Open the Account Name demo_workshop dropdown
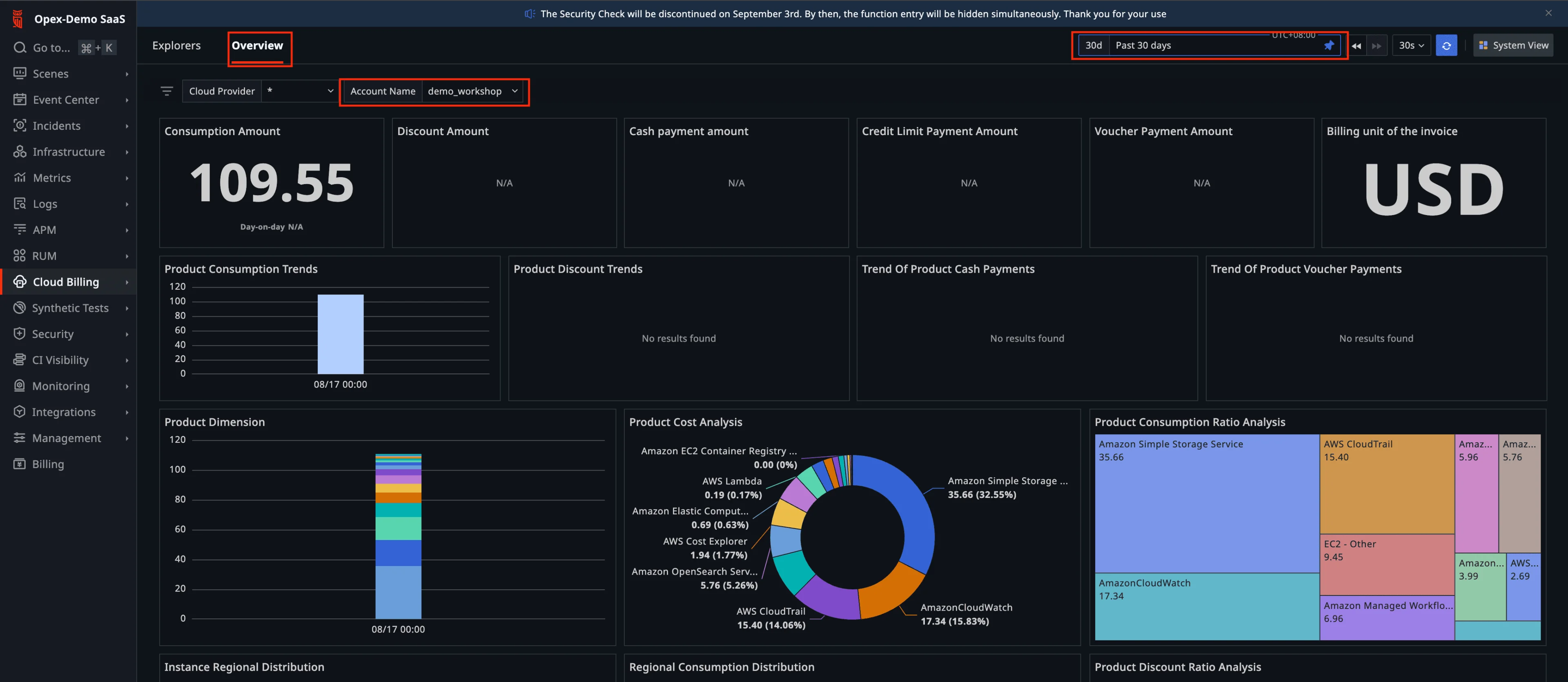The width and height of the screenshot is (1568, 682). [472, 91]
